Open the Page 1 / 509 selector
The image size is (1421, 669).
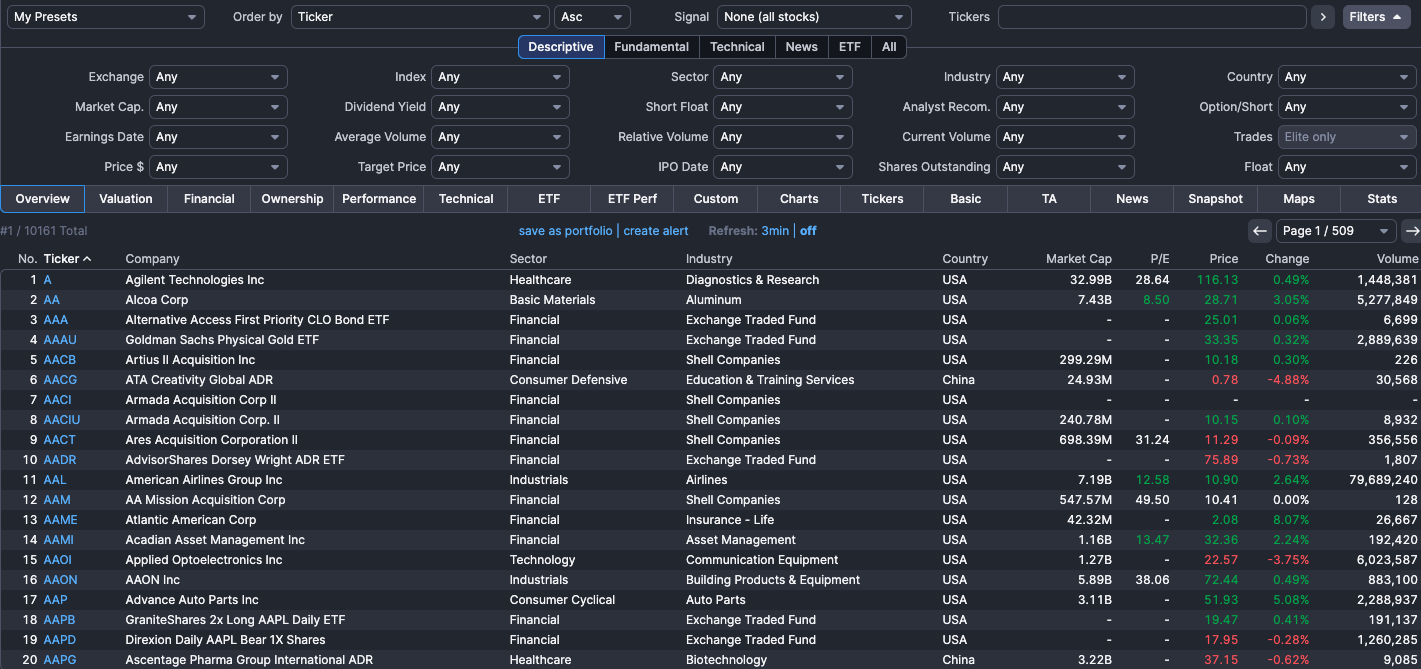1336,231
